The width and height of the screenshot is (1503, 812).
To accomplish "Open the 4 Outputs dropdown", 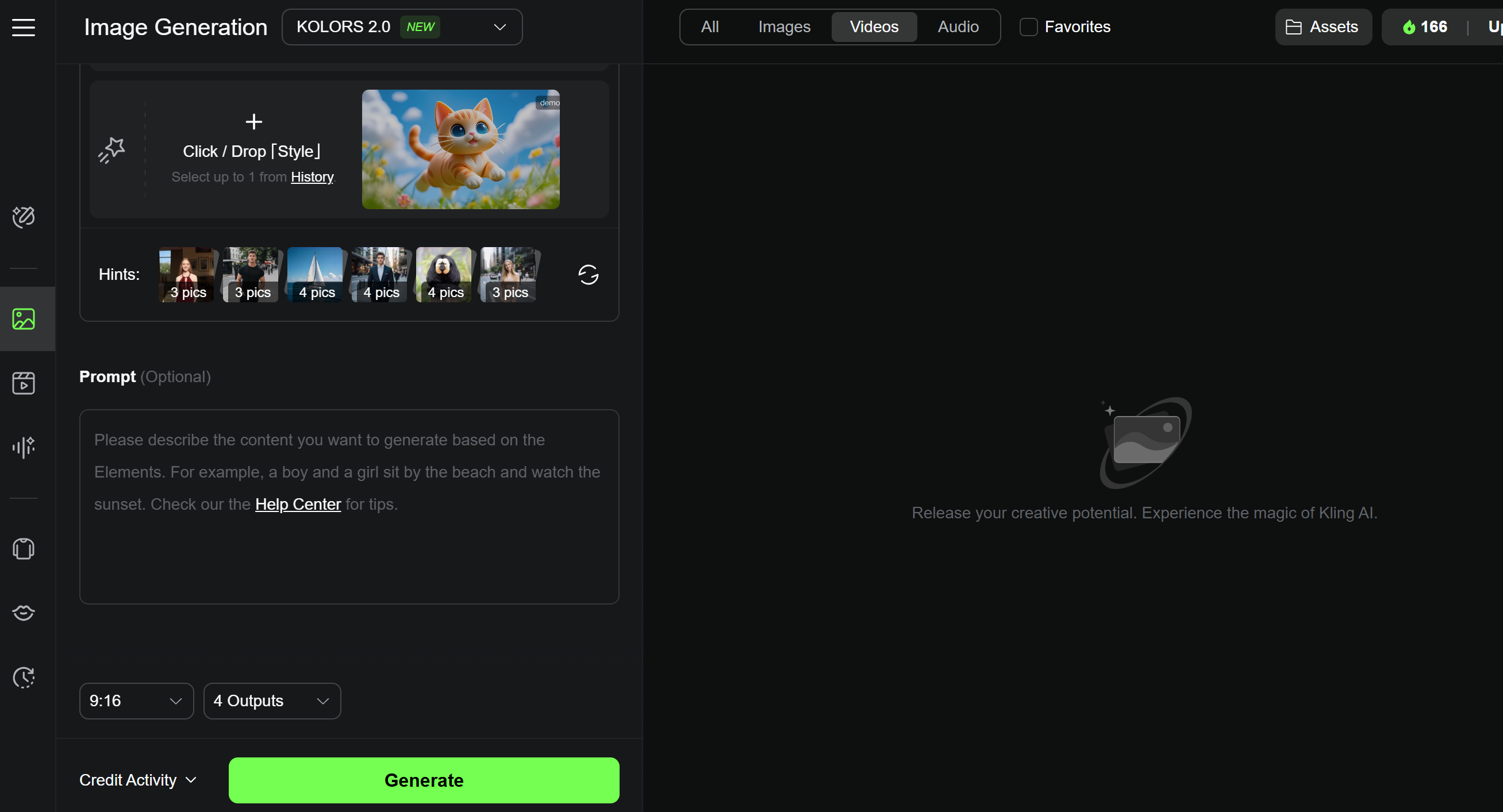I will (272, 701).
